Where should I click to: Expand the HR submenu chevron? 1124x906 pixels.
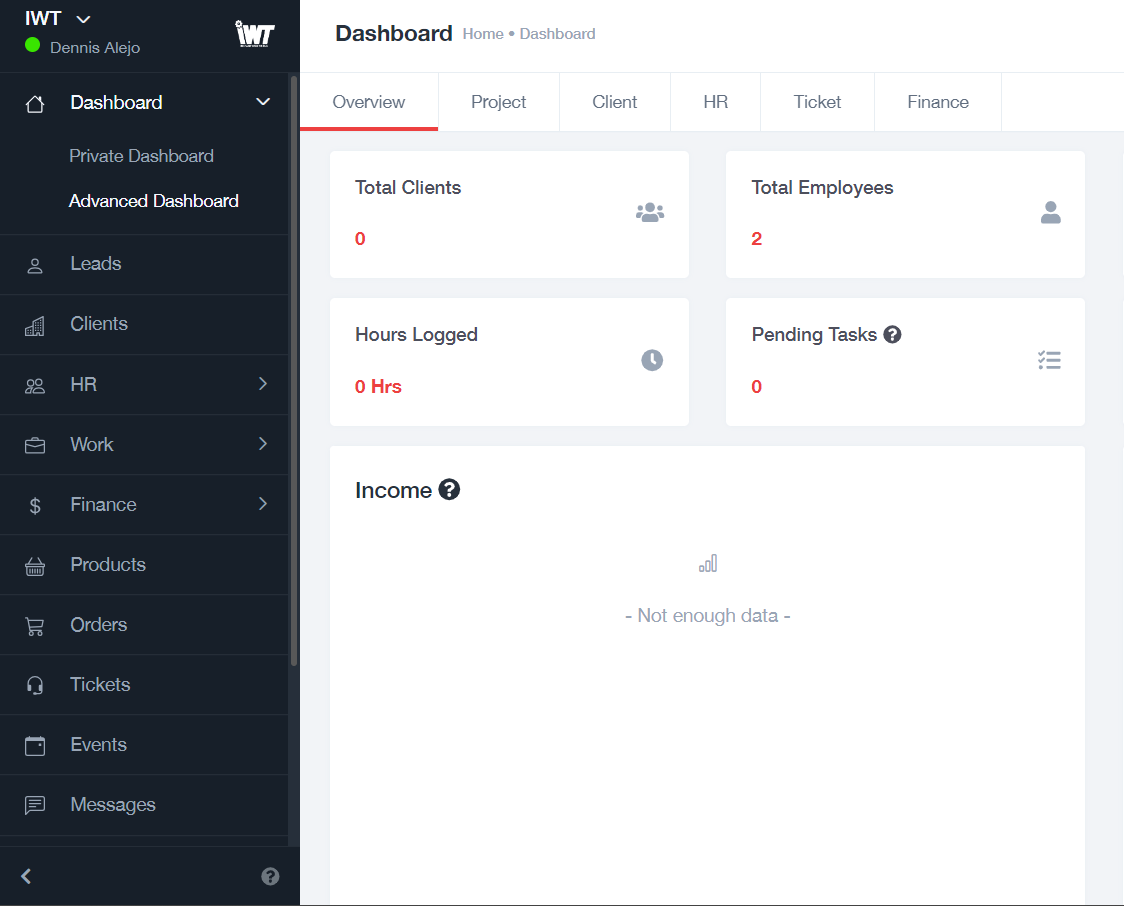[263, 384]
